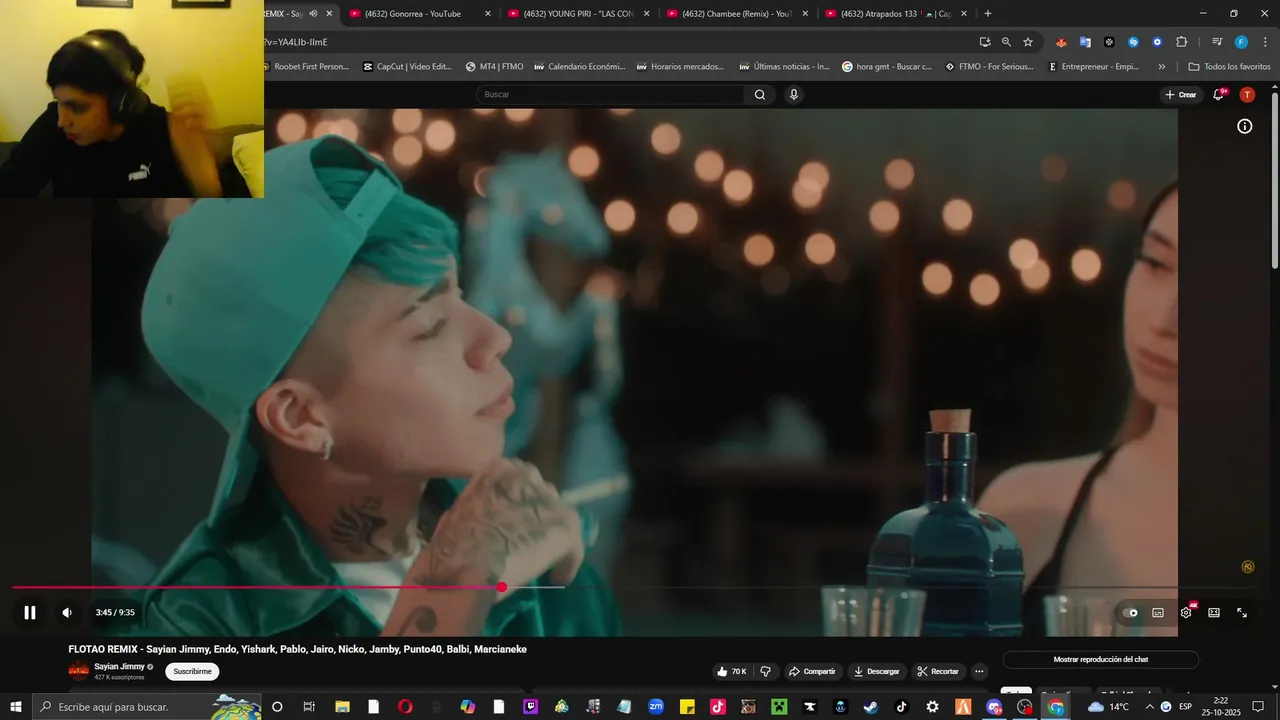The height and width of the screenshot is (720, 1280).
Task: Click the page vertical scrollbar
Action: [1274, 180]
